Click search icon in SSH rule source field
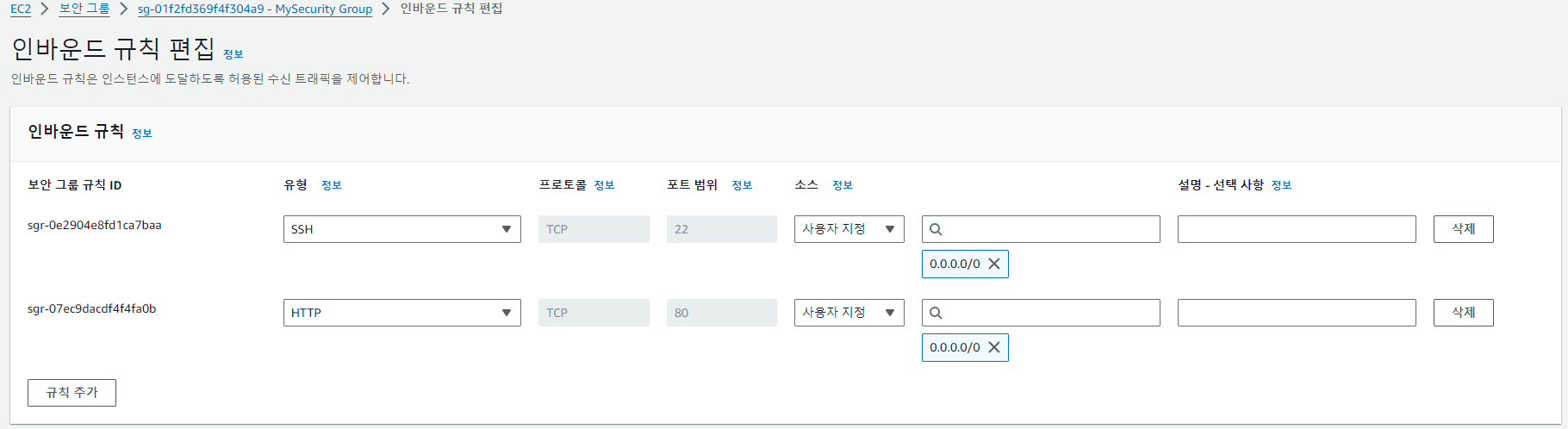The width and height of the screenshot is (1568, 429). (x=936, y=229)
